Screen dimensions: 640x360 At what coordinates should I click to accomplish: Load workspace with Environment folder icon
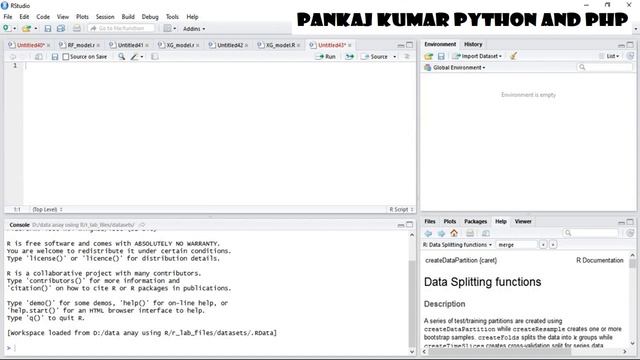(x=428, y=56)
